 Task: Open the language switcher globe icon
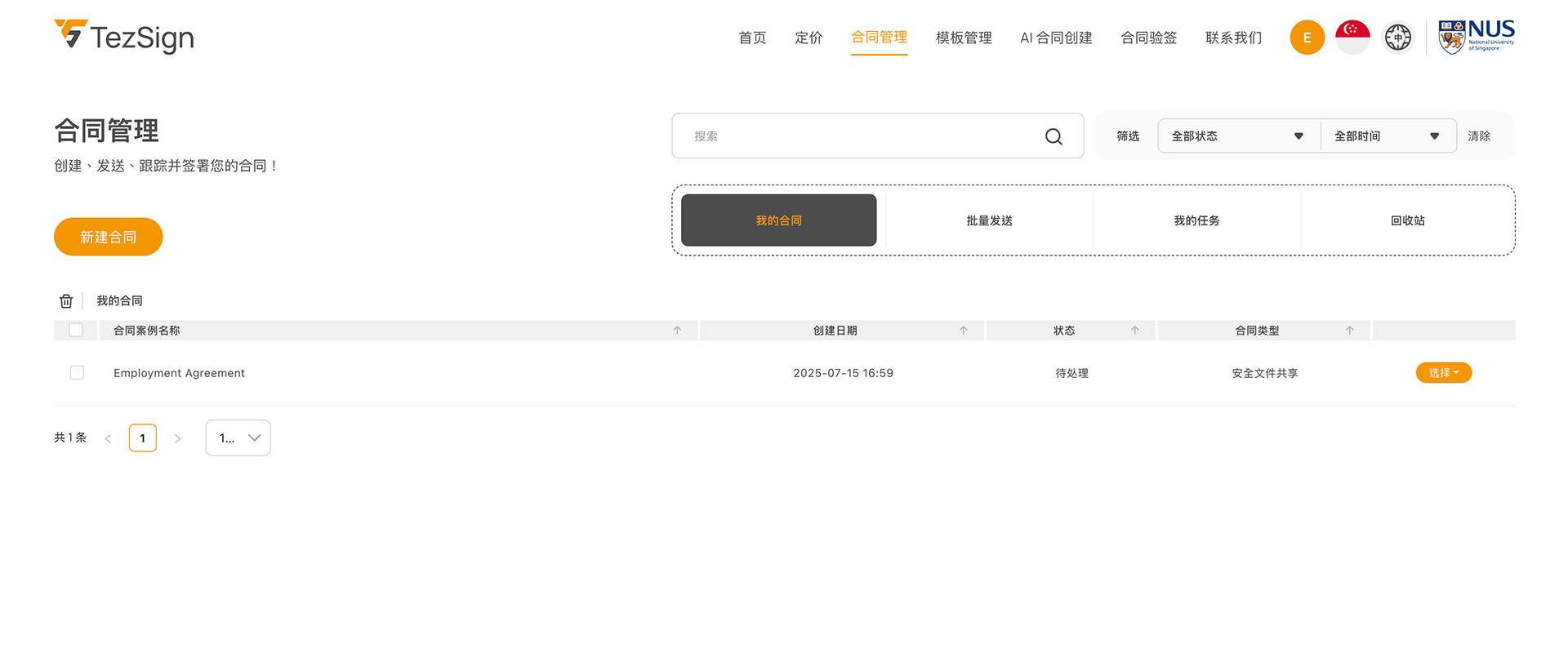(x=1397, y=38)
